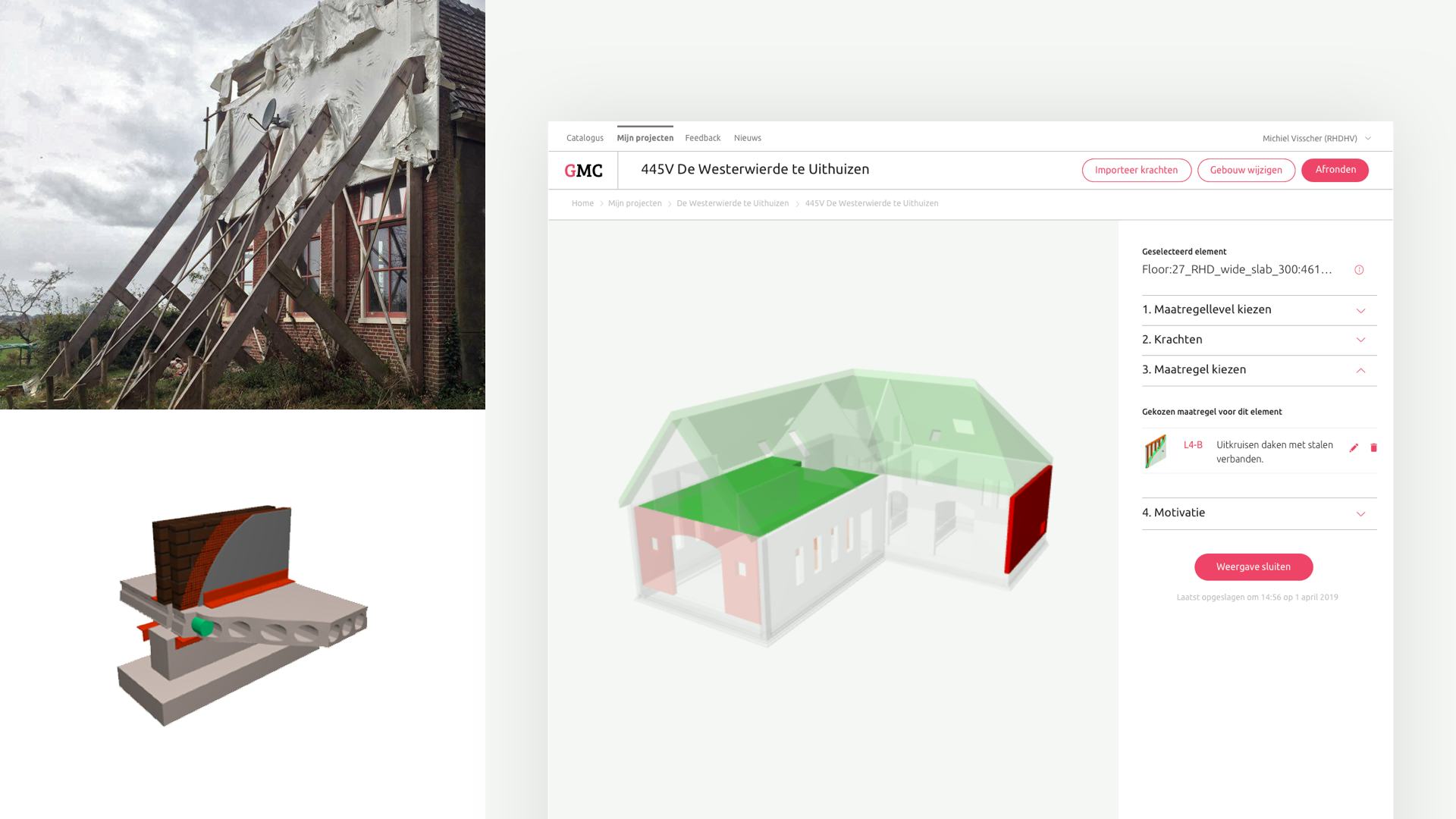The image size is (1456, 819).
Task: Collapse the Maatregel kiezen section
Action: [x=1259, y=370]
